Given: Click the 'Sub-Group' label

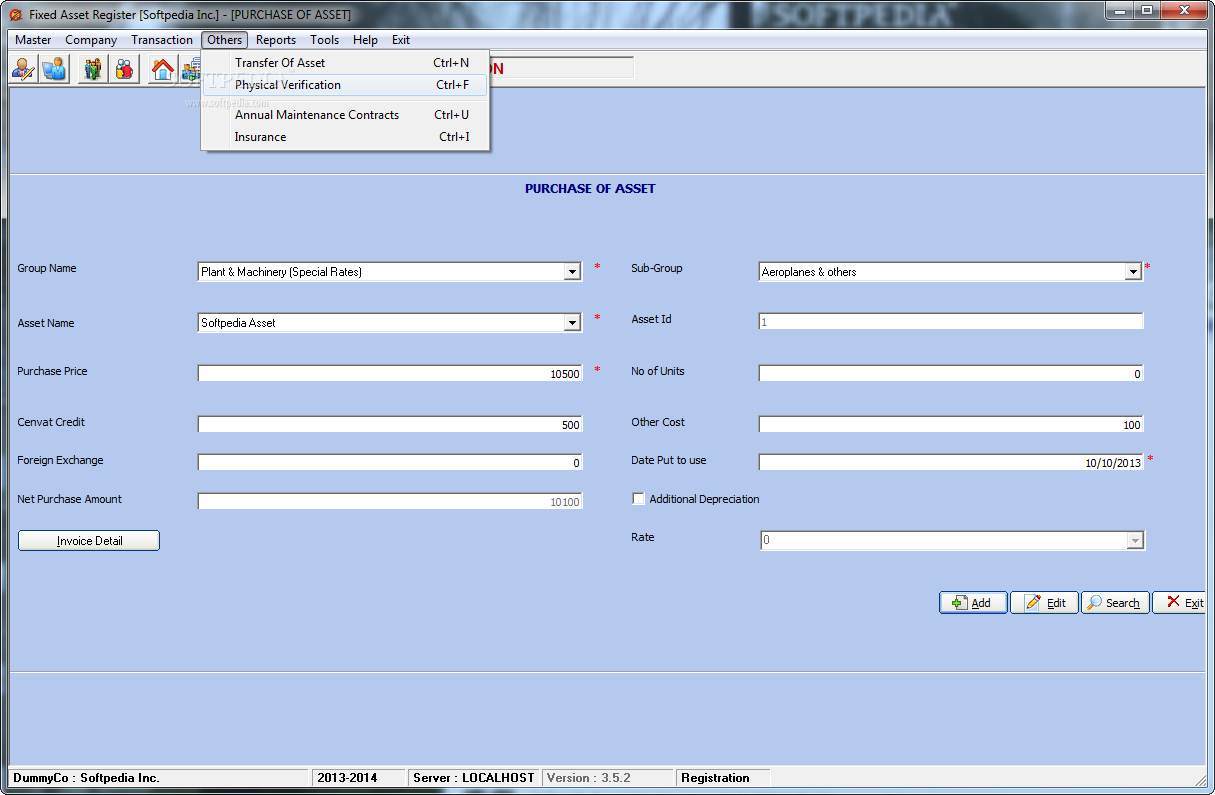Looking at the screenshot, I should pos(657,268).
